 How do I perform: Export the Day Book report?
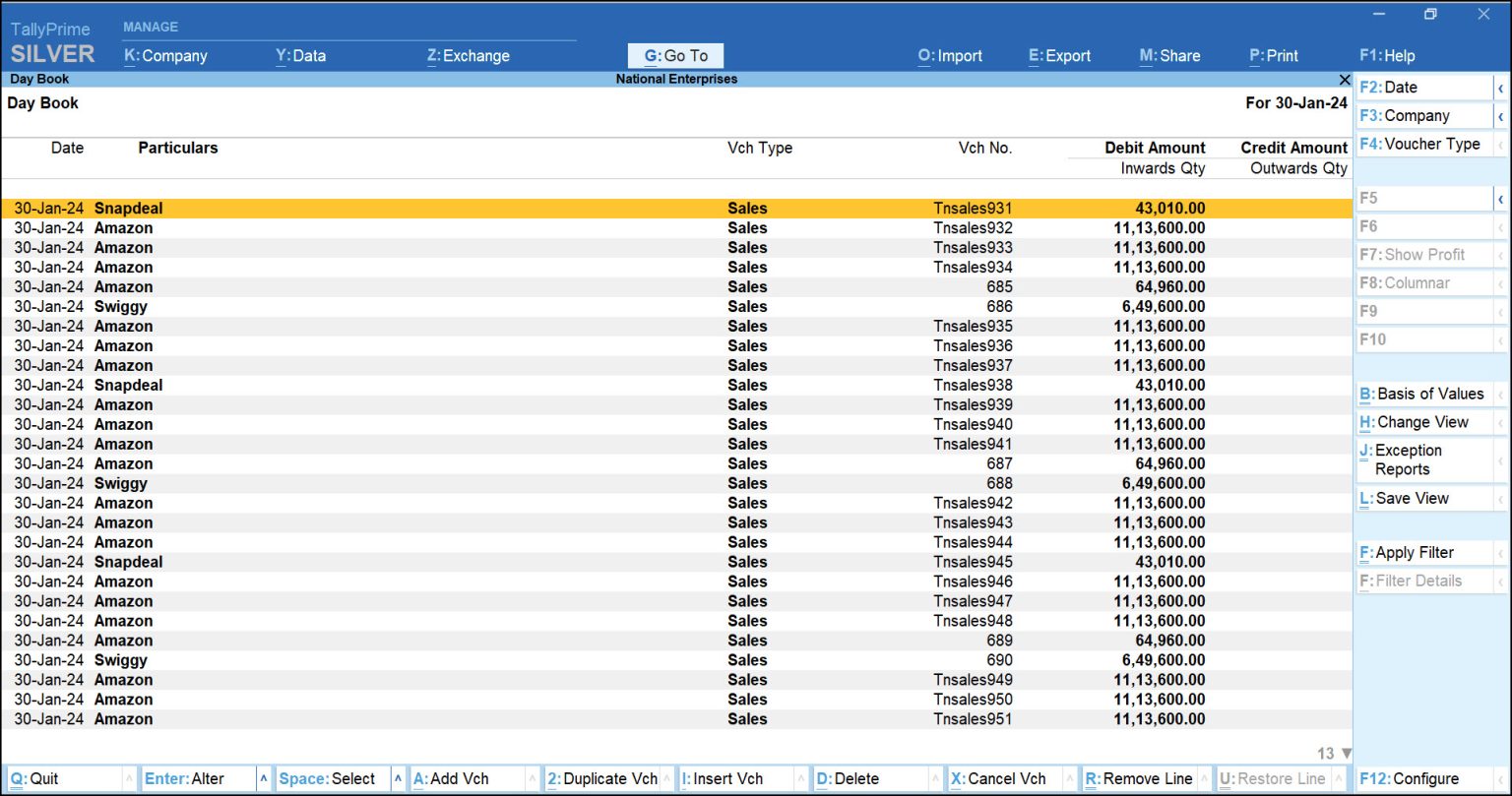pyautogui.click(x=1059, y=56)
